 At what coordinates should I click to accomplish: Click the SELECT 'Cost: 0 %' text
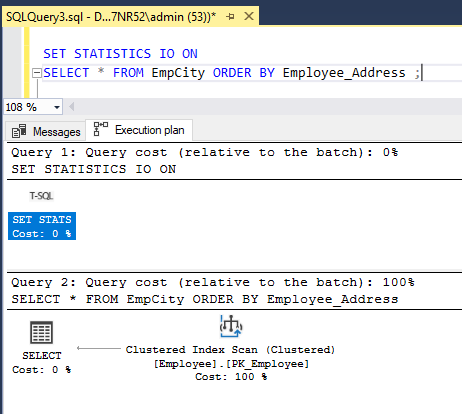(x=42, y=369)
